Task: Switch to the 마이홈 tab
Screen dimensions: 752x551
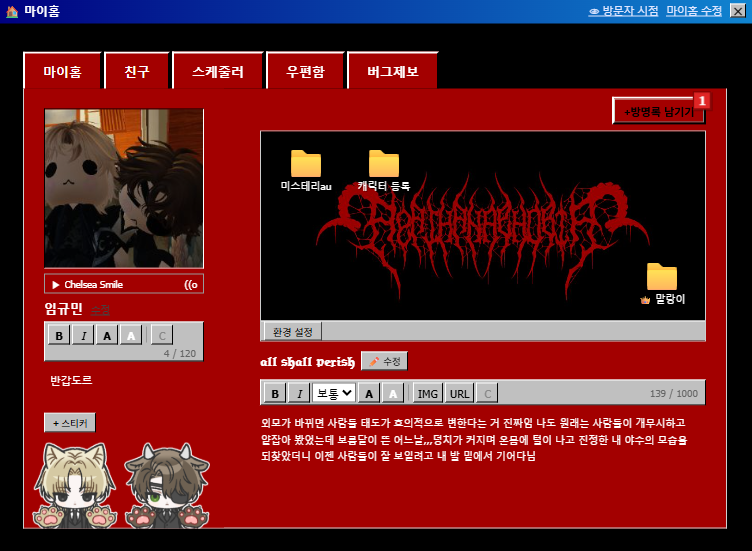Action: coord(62,71)
